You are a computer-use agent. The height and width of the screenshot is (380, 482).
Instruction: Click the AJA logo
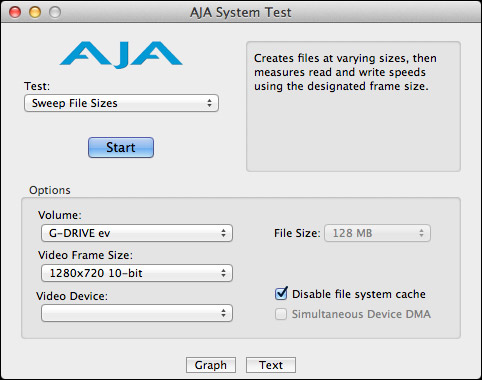121,55
